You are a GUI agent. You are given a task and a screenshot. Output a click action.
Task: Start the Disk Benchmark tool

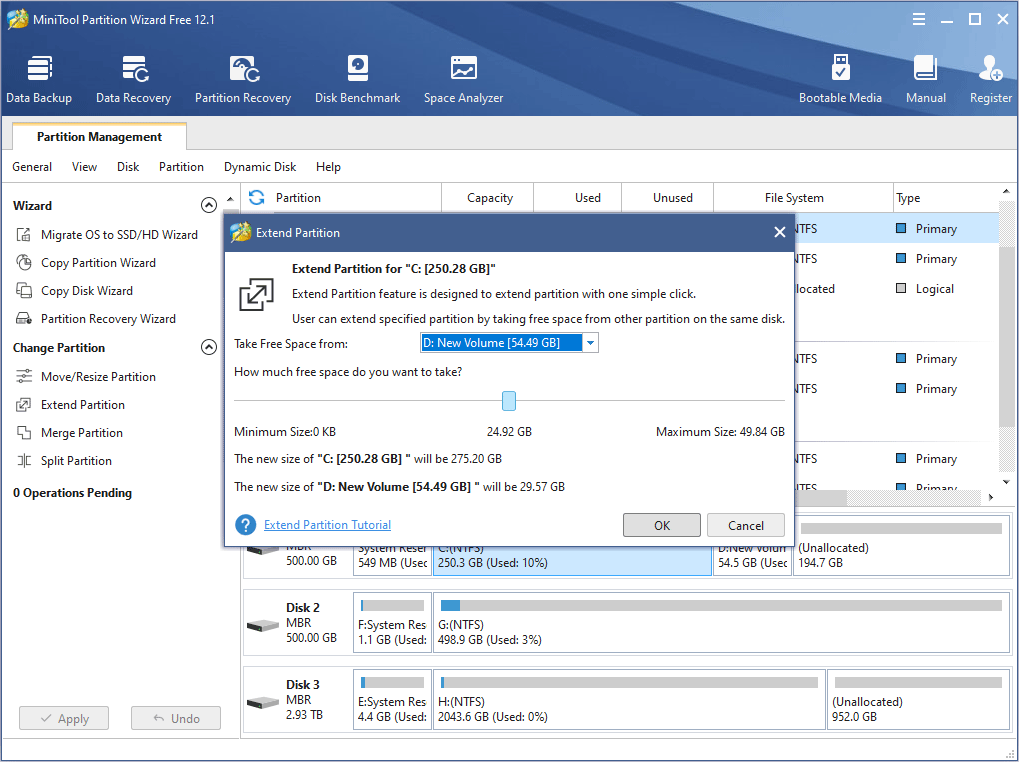pos(357,79)
